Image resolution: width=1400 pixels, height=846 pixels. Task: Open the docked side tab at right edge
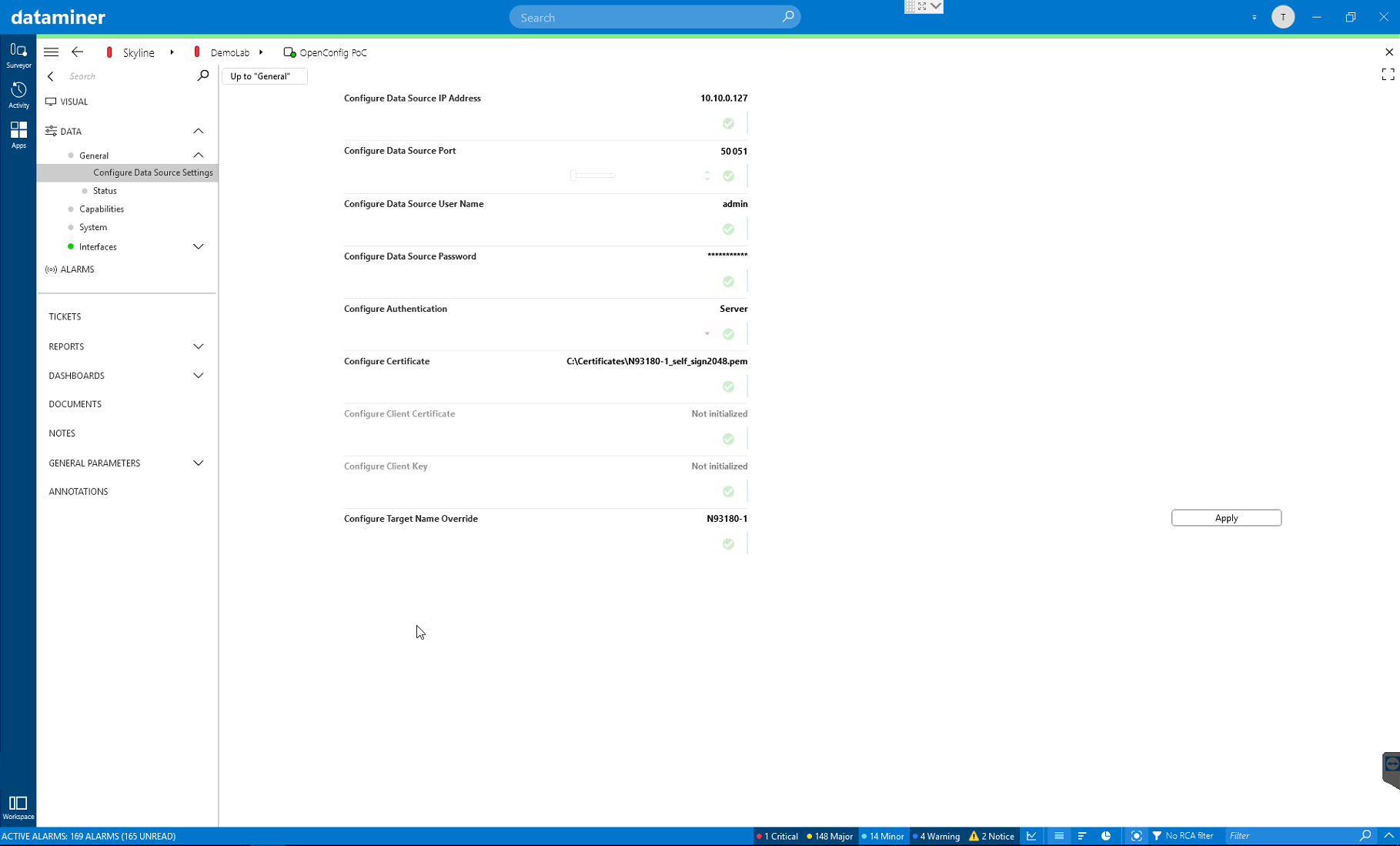click(1391, 771)
